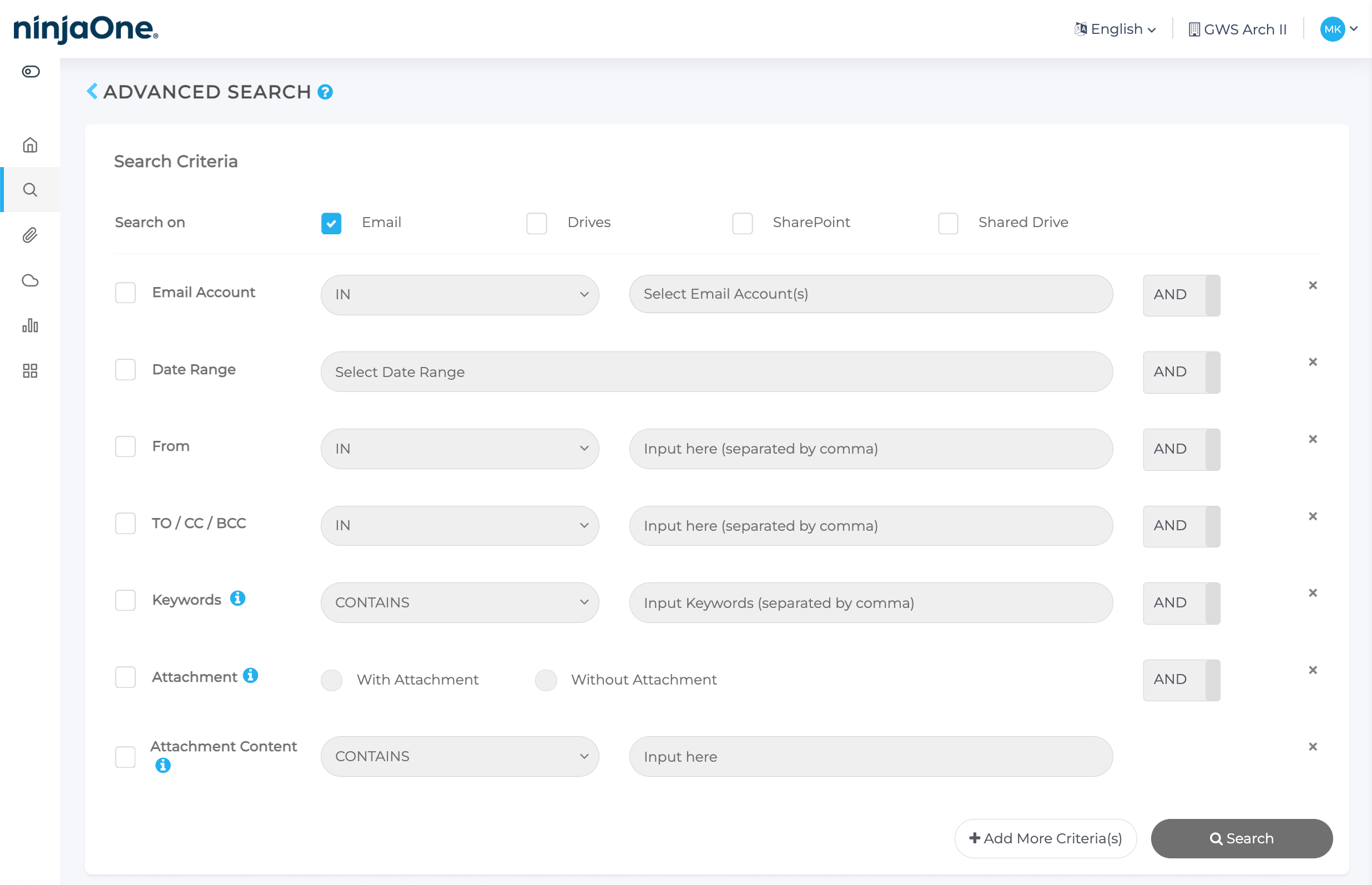Enable the Date Range criteria checkbox
Screen dimensions: 1372x885
click(x=125, y=370)
